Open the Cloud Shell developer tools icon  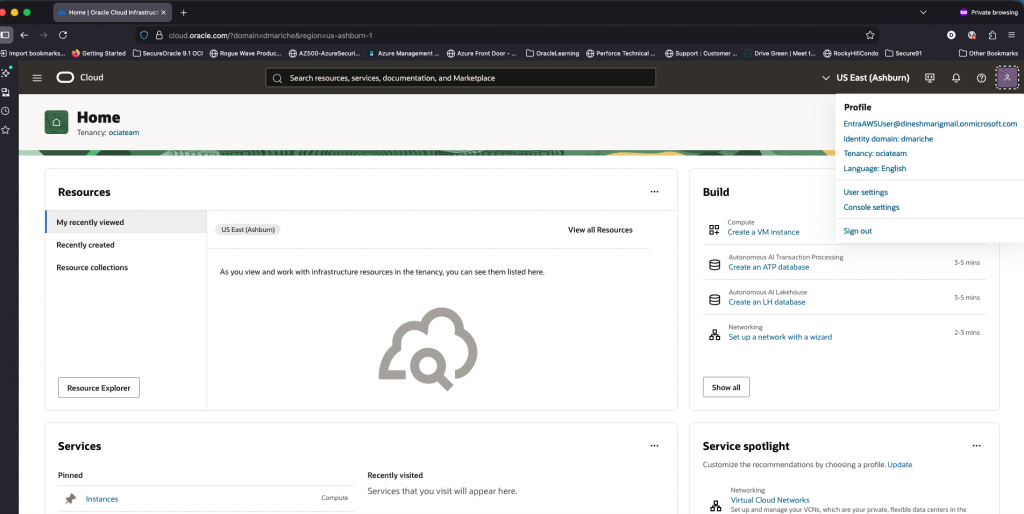[x=930, y=78]
